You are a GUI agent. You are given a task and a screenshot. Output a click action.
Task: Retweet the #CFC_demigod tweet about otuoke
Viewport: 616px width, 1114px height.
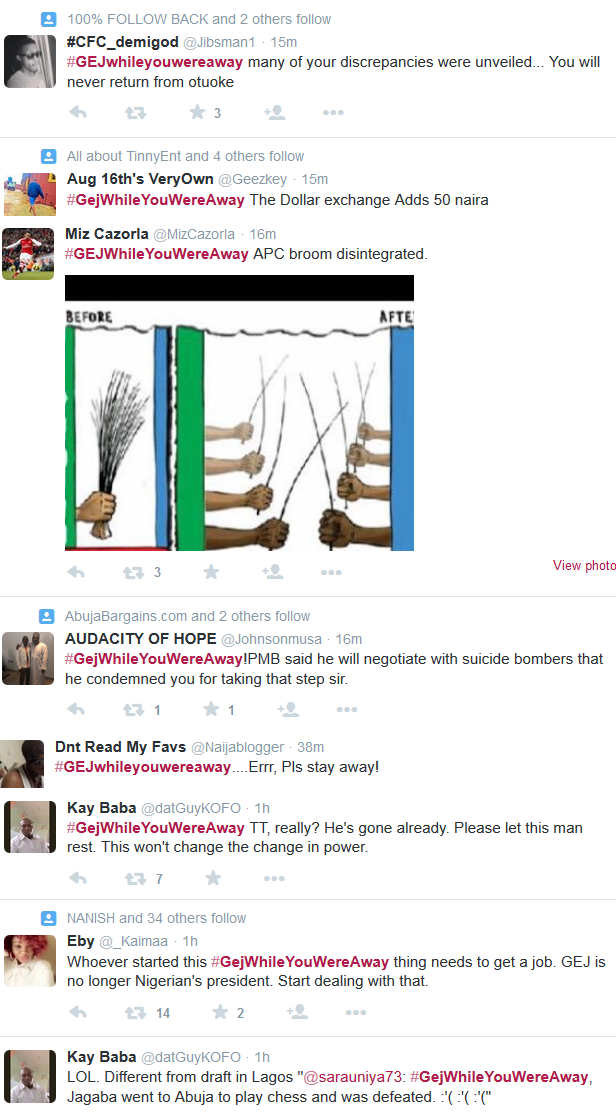(x=136, y=112)
